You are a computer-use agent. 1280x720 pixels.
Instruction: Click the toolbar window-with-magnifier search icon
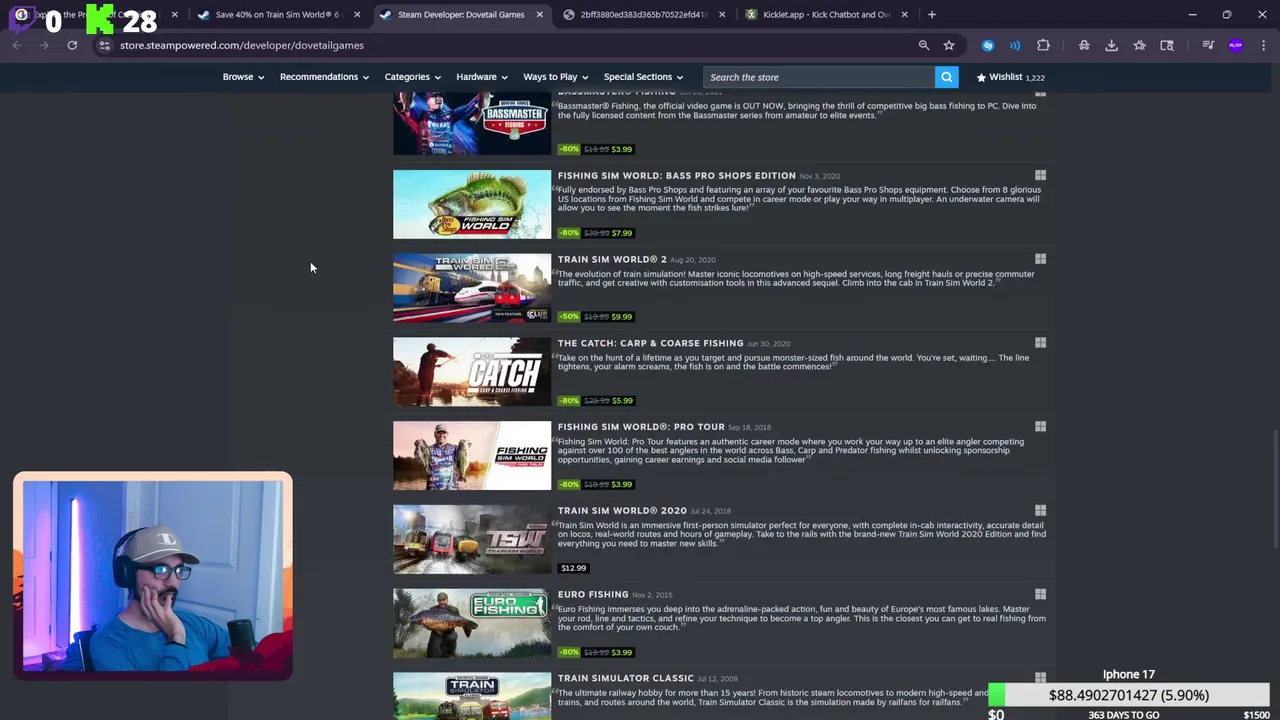(1167, 45)
